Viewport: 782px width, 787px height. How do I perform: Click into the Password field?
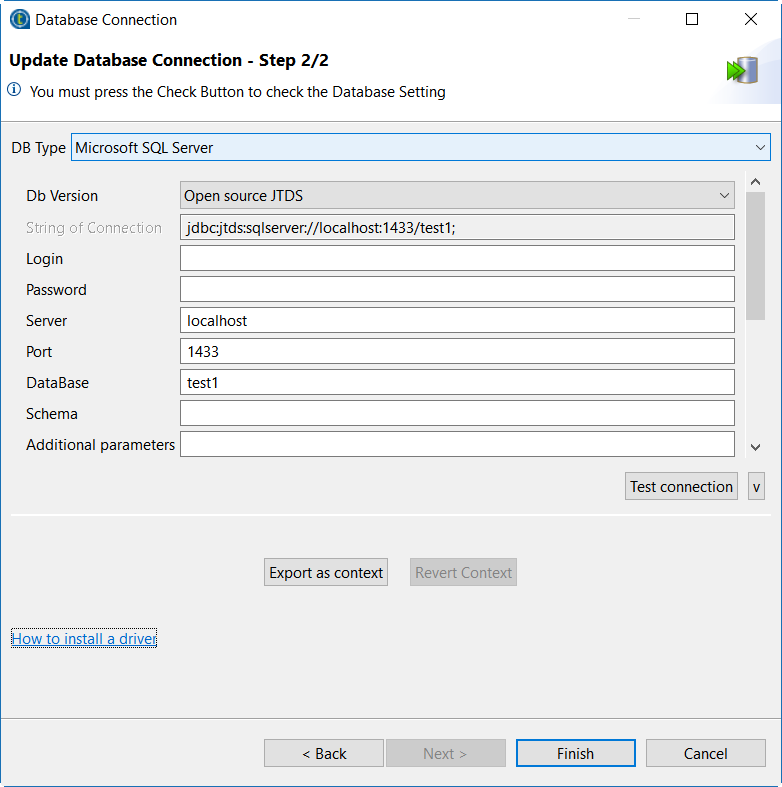(x=457, y=290)
